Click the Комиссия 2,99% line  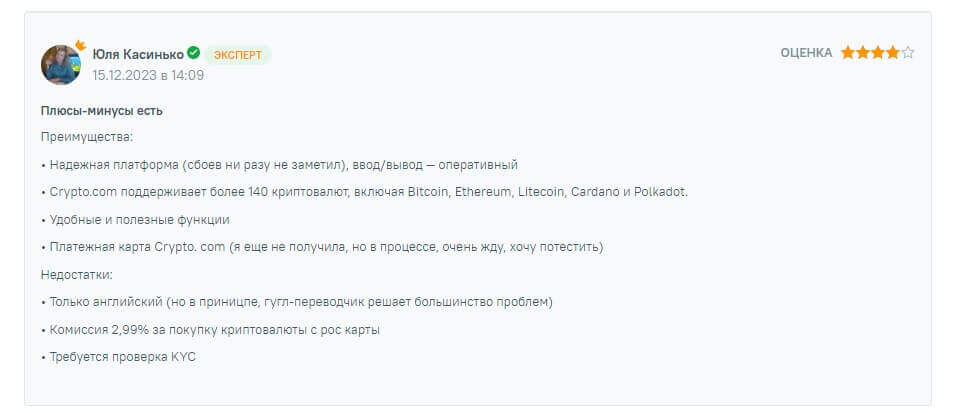pos(210,329)
